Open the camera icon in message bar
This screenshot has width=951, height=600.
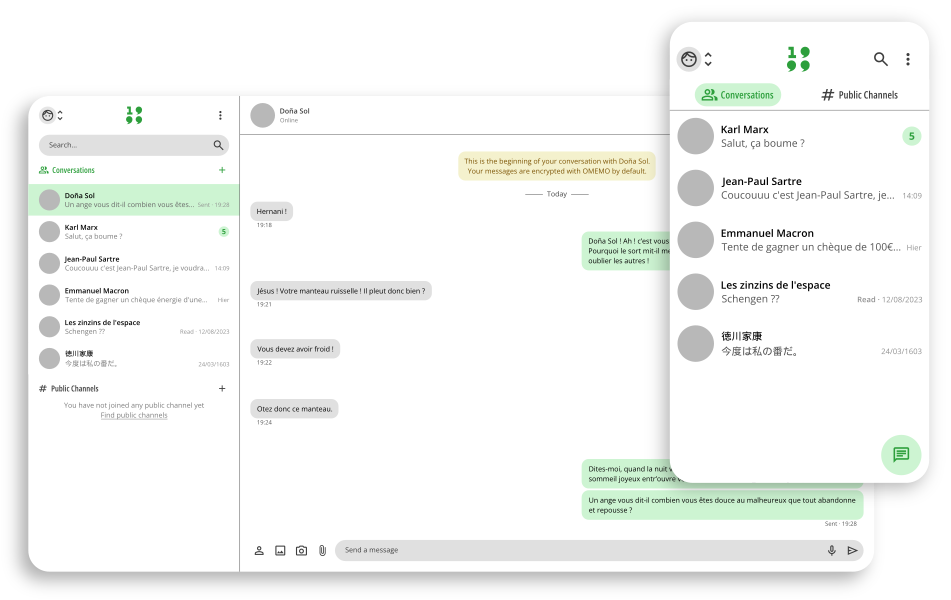tap(301, 550)
